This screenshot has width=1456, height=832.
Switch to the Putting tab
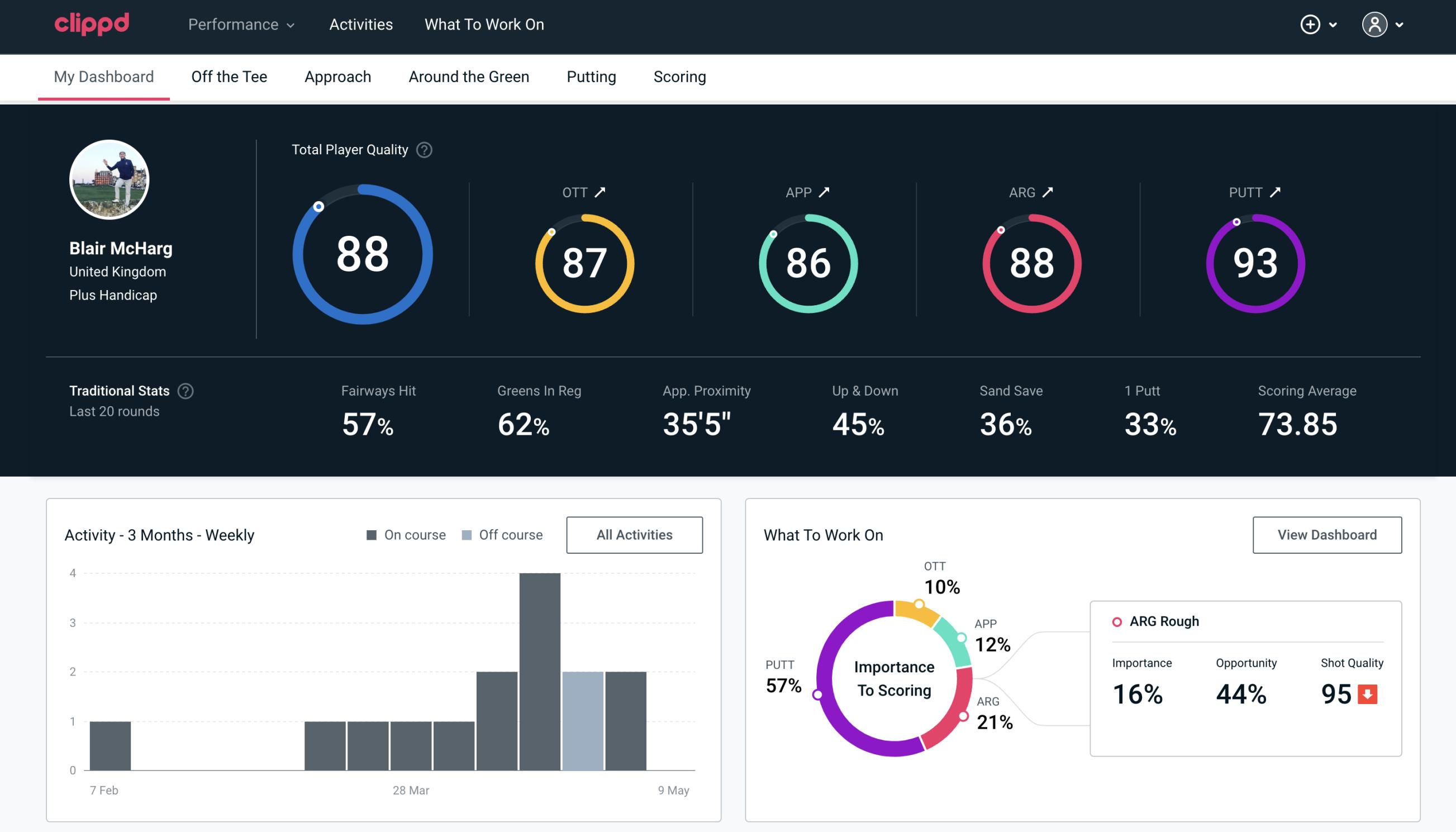click(x=591, y=76)
